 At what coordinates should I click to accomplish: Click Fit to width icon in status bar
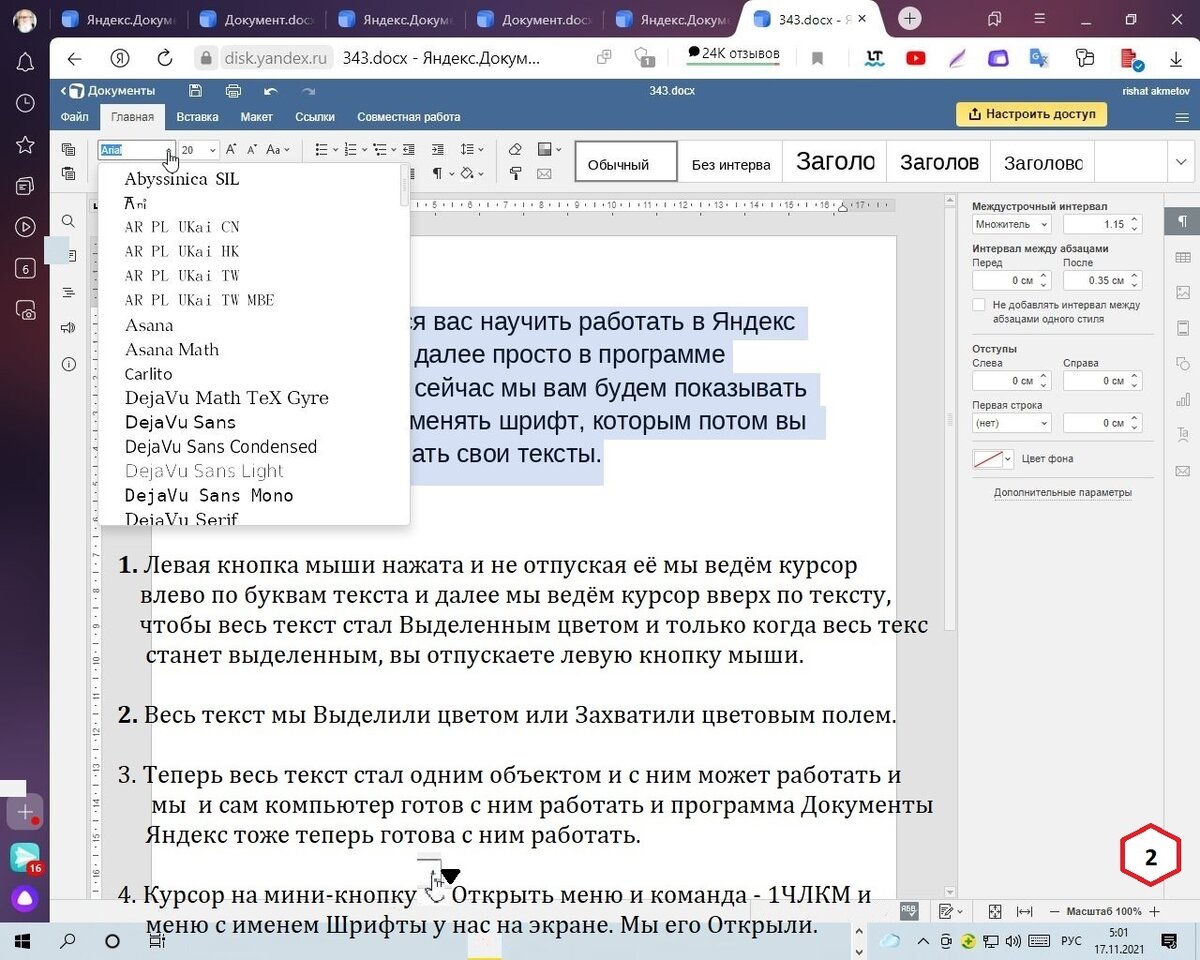(x=1024, y=912)
